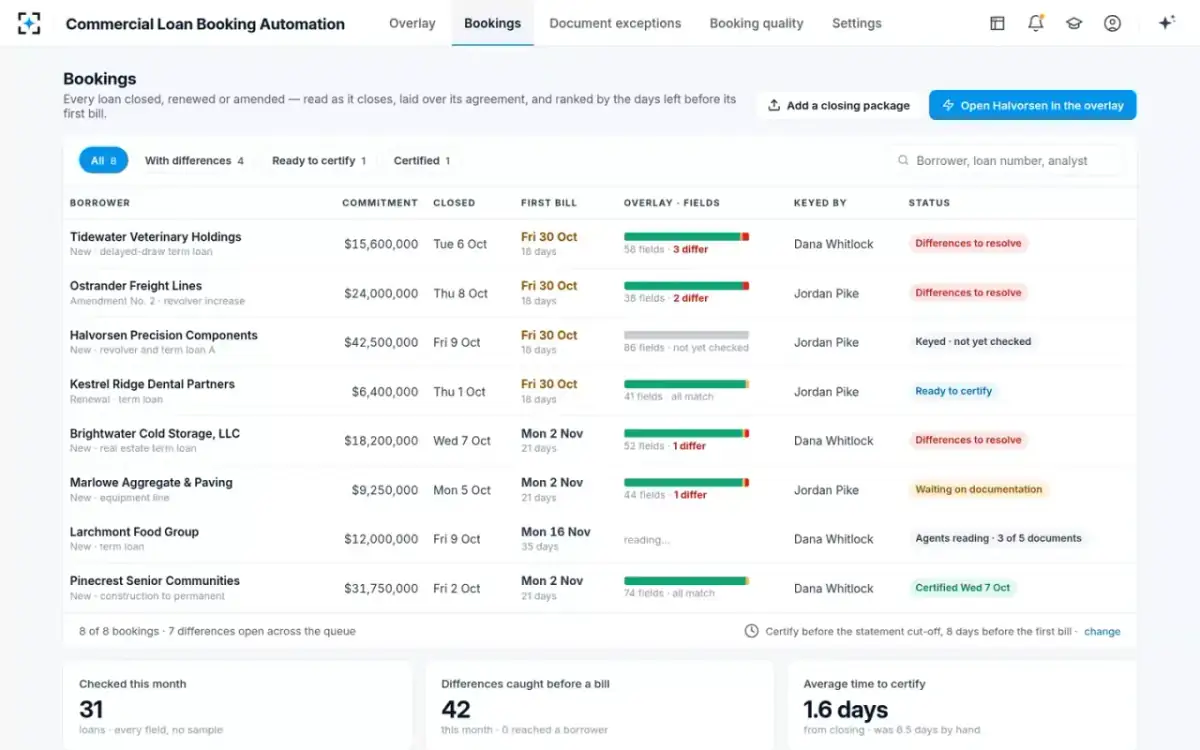Click Waiting on documentation badge
Screen dimensions: 1200x750
979,489
